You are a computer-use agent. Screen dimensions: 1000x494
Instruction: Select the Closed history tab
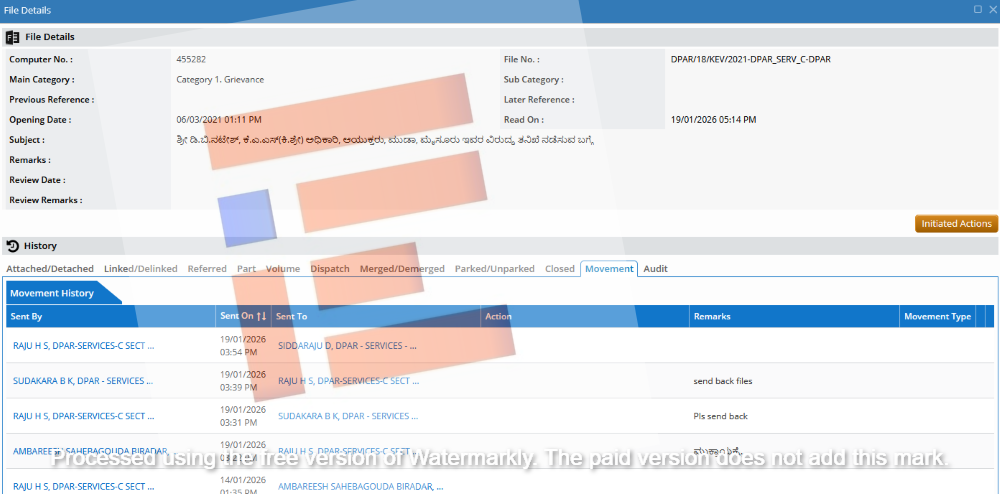[560, 269]
